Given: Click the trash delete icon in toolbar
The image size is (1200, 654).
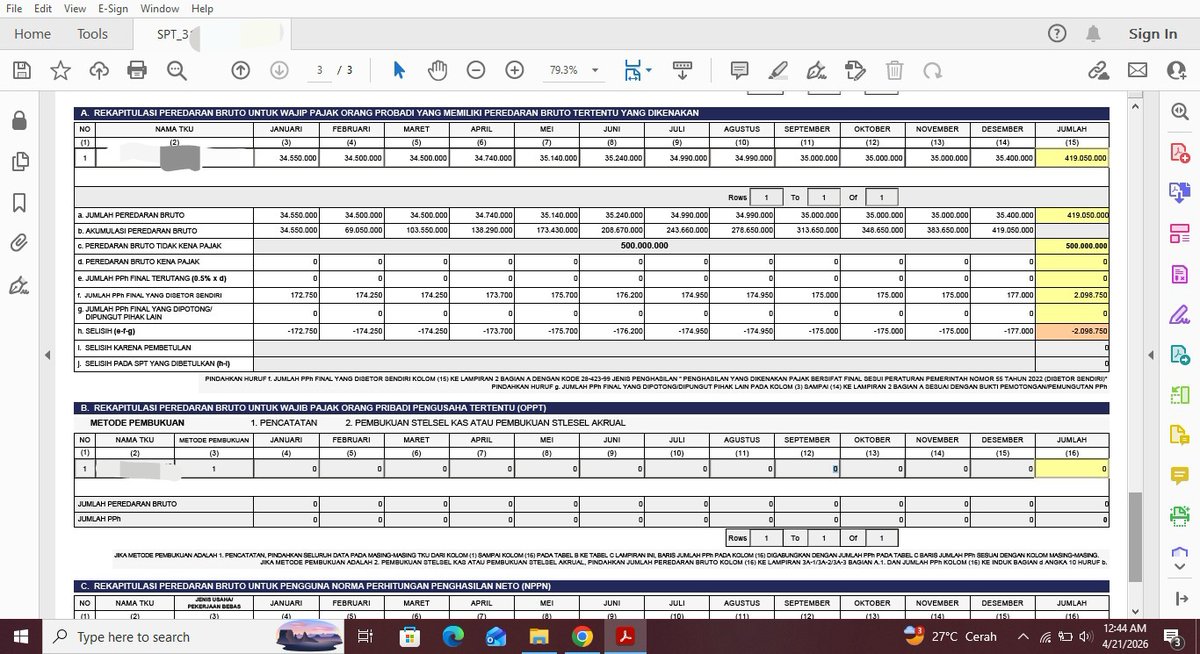Looking at the screenshot, I should [894, 70].
